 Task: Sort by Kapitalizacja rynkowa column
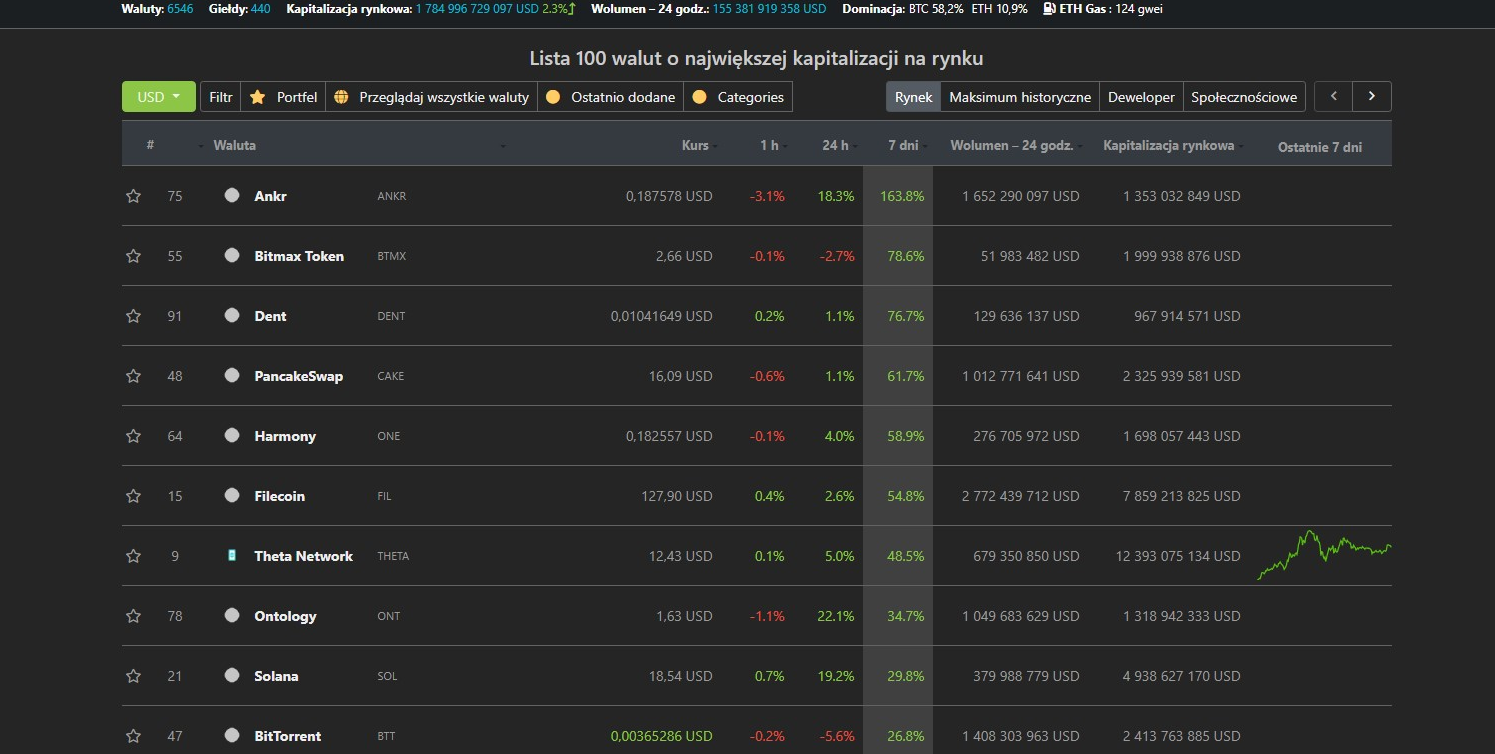click(x=1168, y=145)
